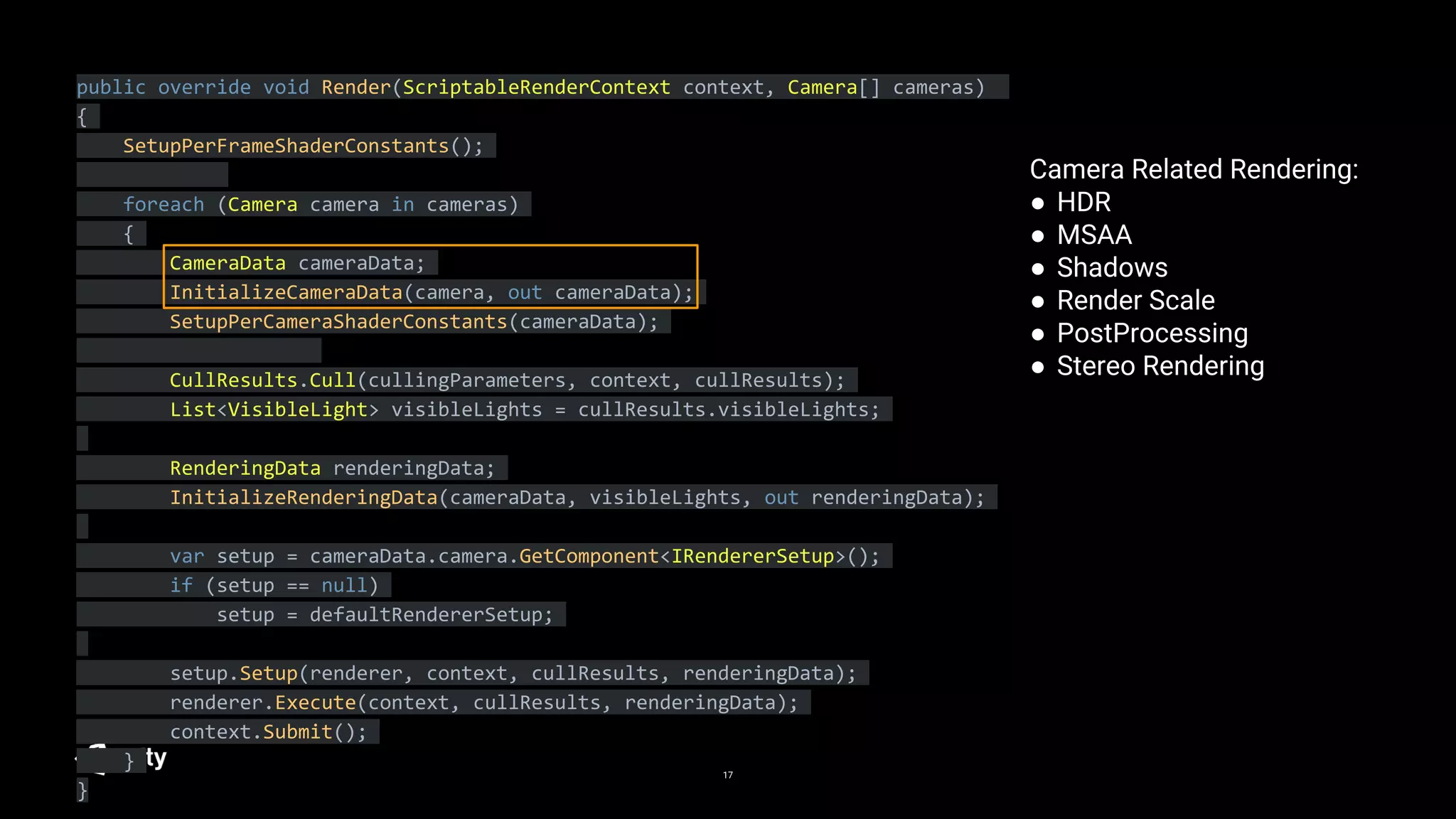Click the slide page number 17
The width and height of the screenshot is (1456, 819).
pos(728,775)
